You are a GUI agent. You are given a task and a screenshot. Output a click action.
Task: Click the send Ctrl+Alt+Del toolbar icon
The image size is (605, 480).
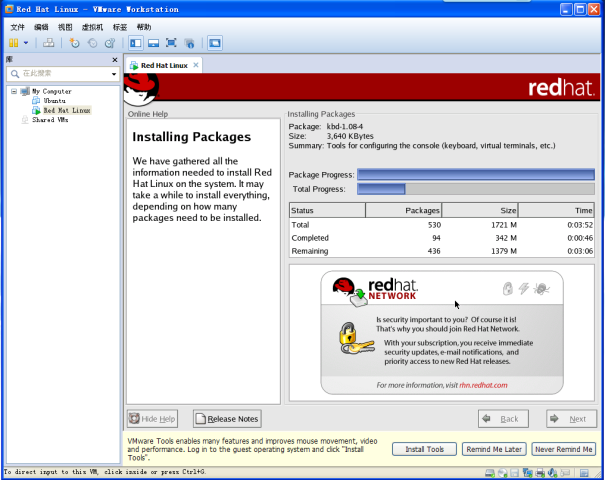click(49, 43)
